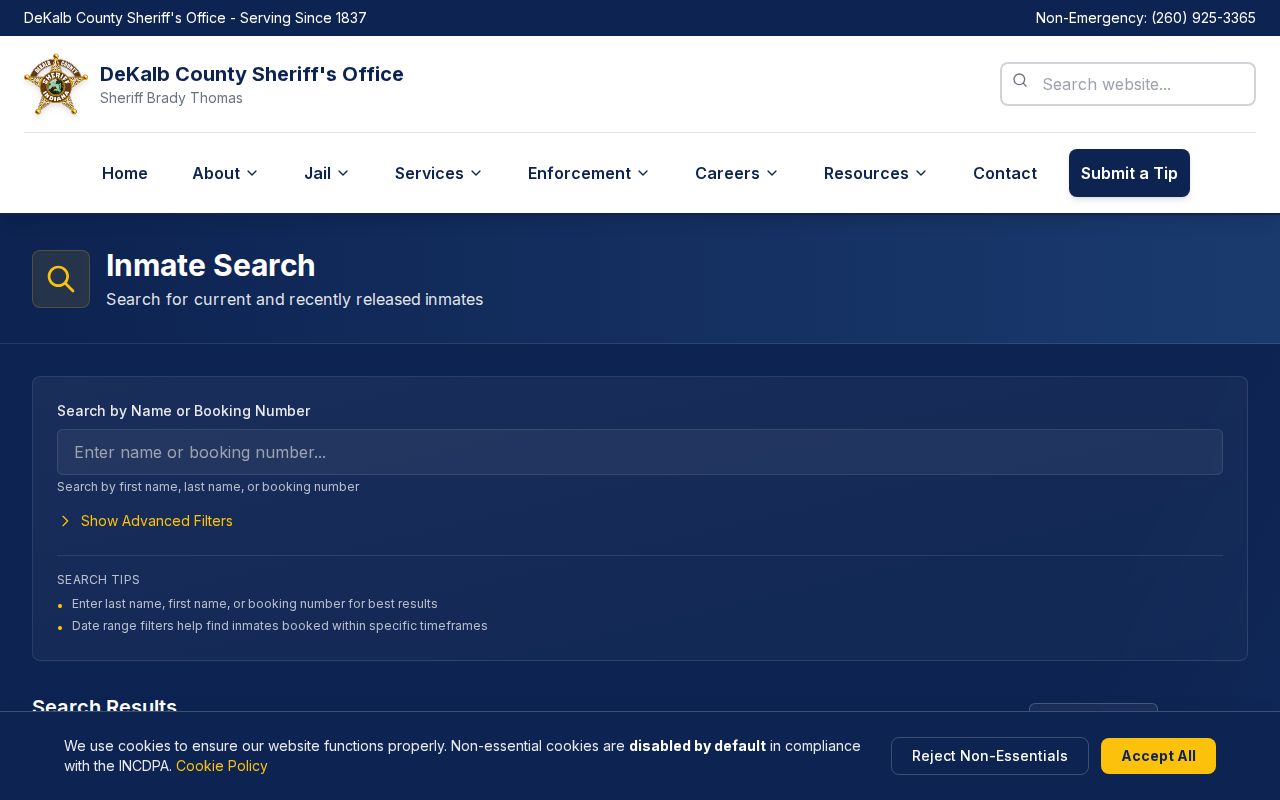Click the DeKalb County Sheriff's Office title
This screenshot has width=1280, height=800.
click(x=252, y=74)
